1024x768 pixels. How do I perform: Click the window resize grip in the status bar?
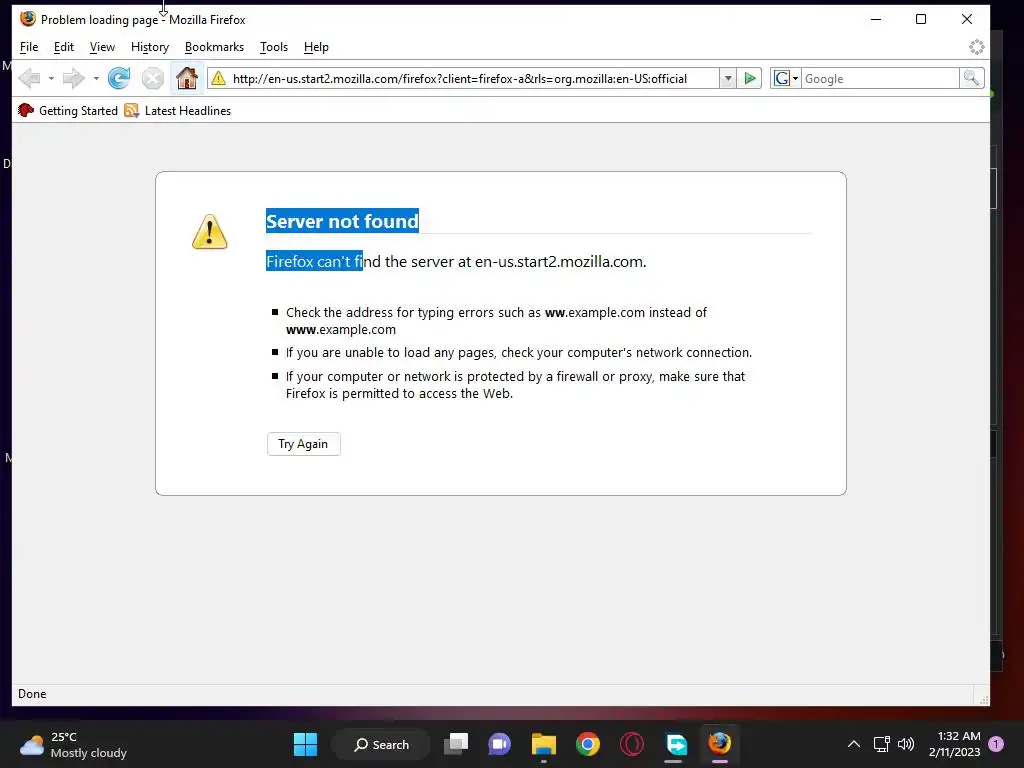coord(983,699)
